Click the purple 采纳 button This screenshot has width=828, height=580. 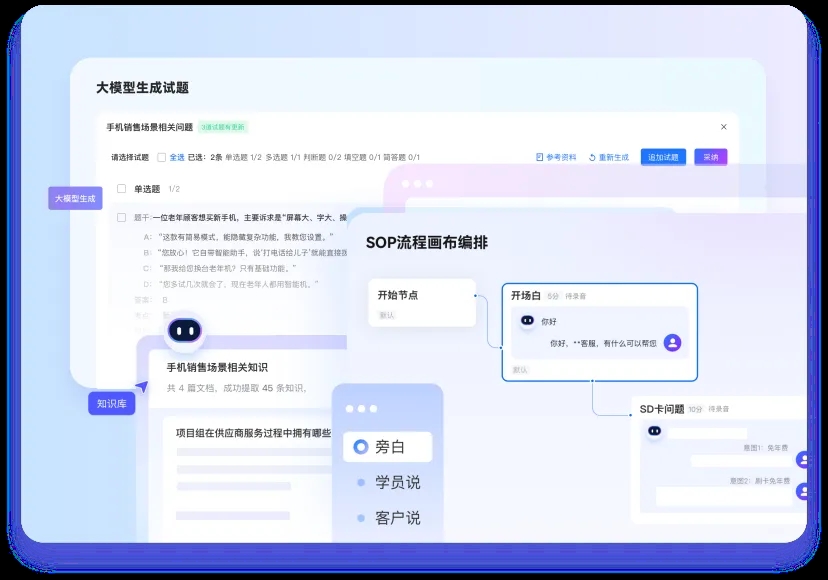710,157
